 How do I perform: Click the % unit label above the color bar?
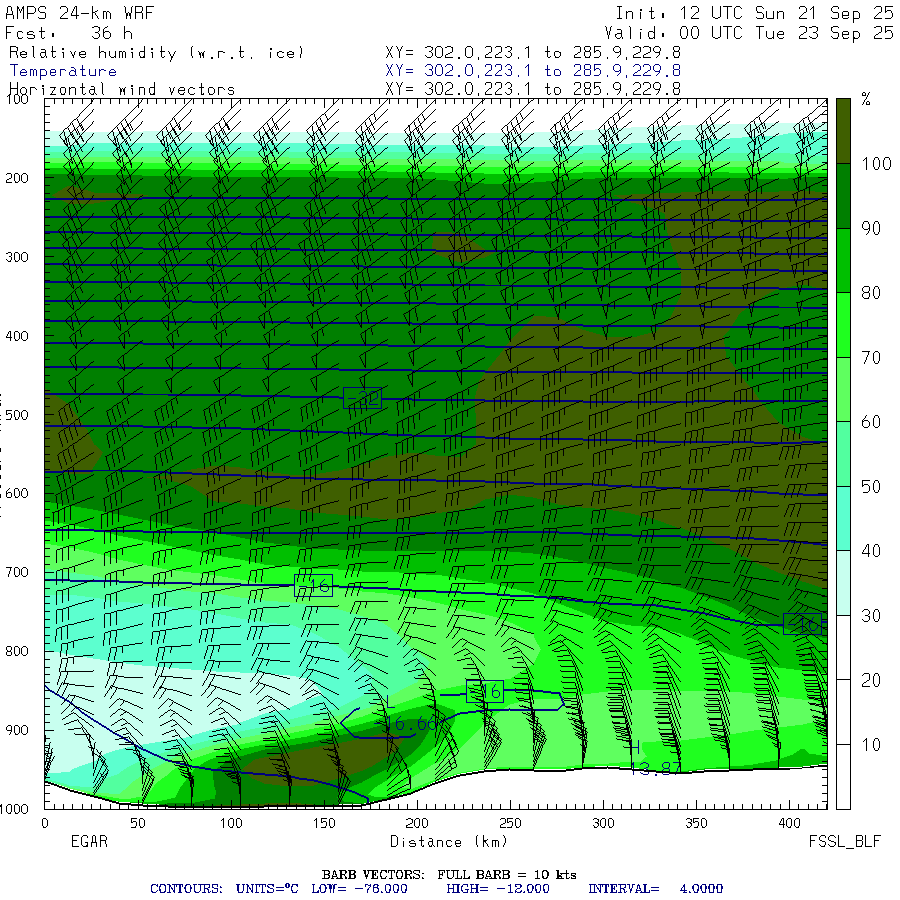866,100
